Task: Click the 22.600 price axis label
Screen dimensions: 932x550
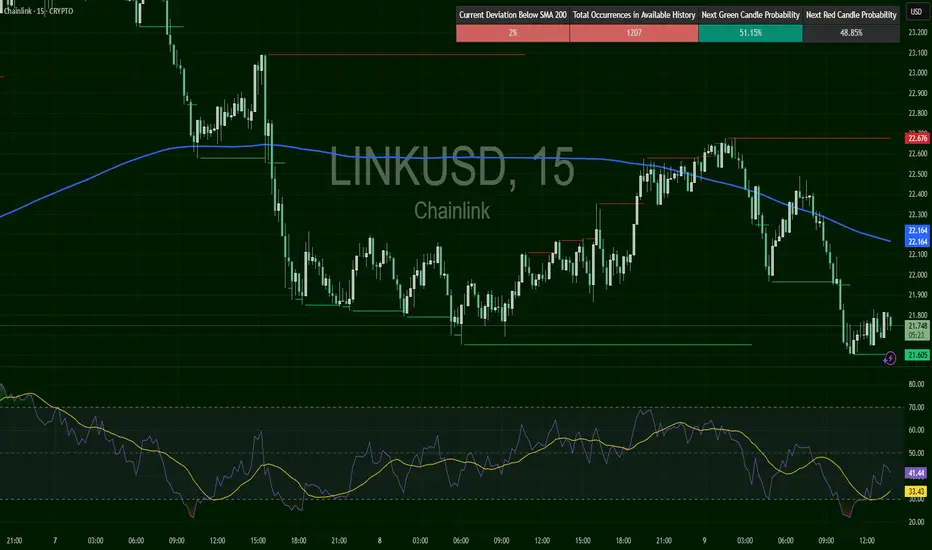Action: point(918,153)
